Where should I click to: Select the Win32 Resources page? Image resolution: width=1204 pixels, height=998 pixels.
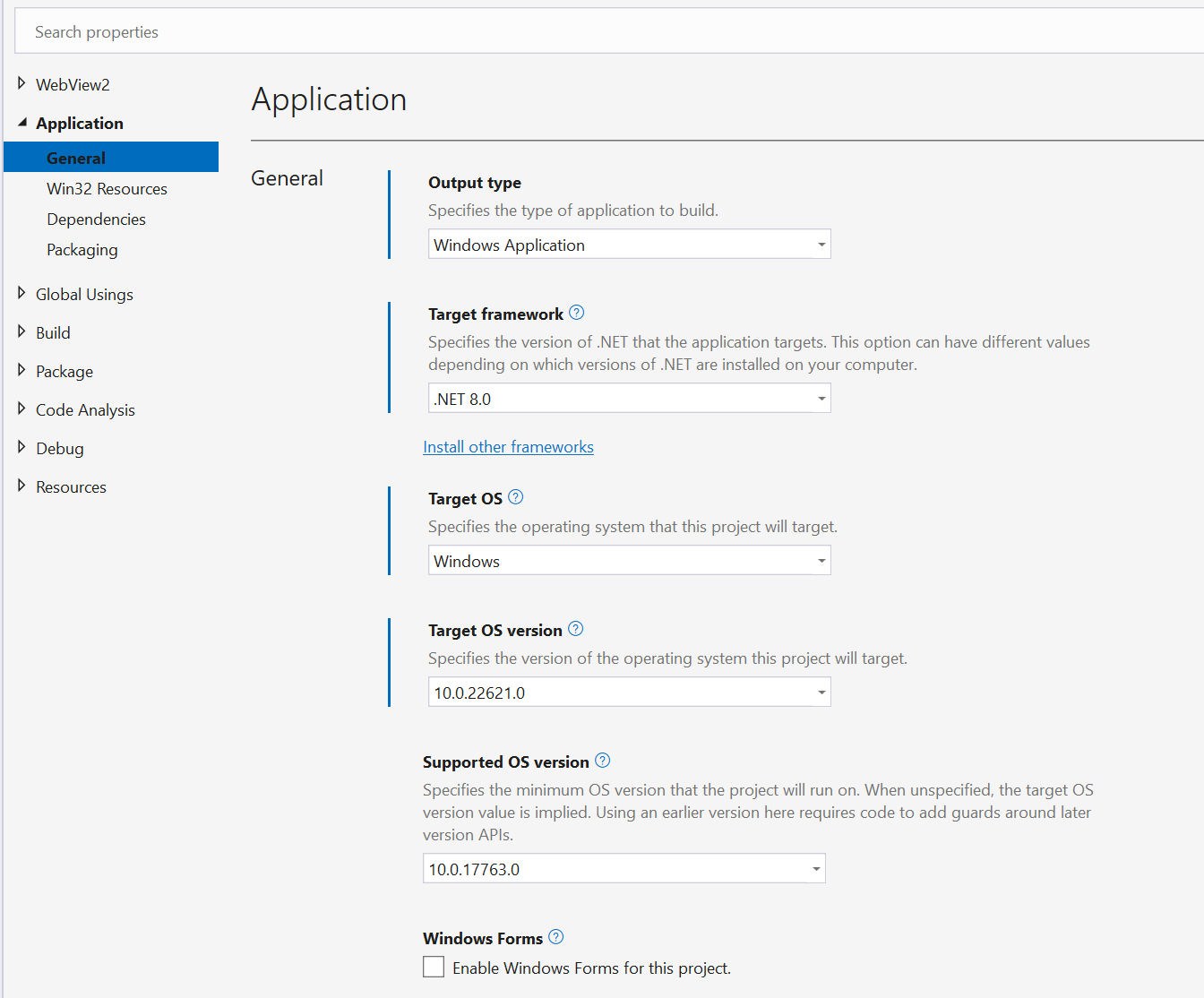(x=107, y=188)
